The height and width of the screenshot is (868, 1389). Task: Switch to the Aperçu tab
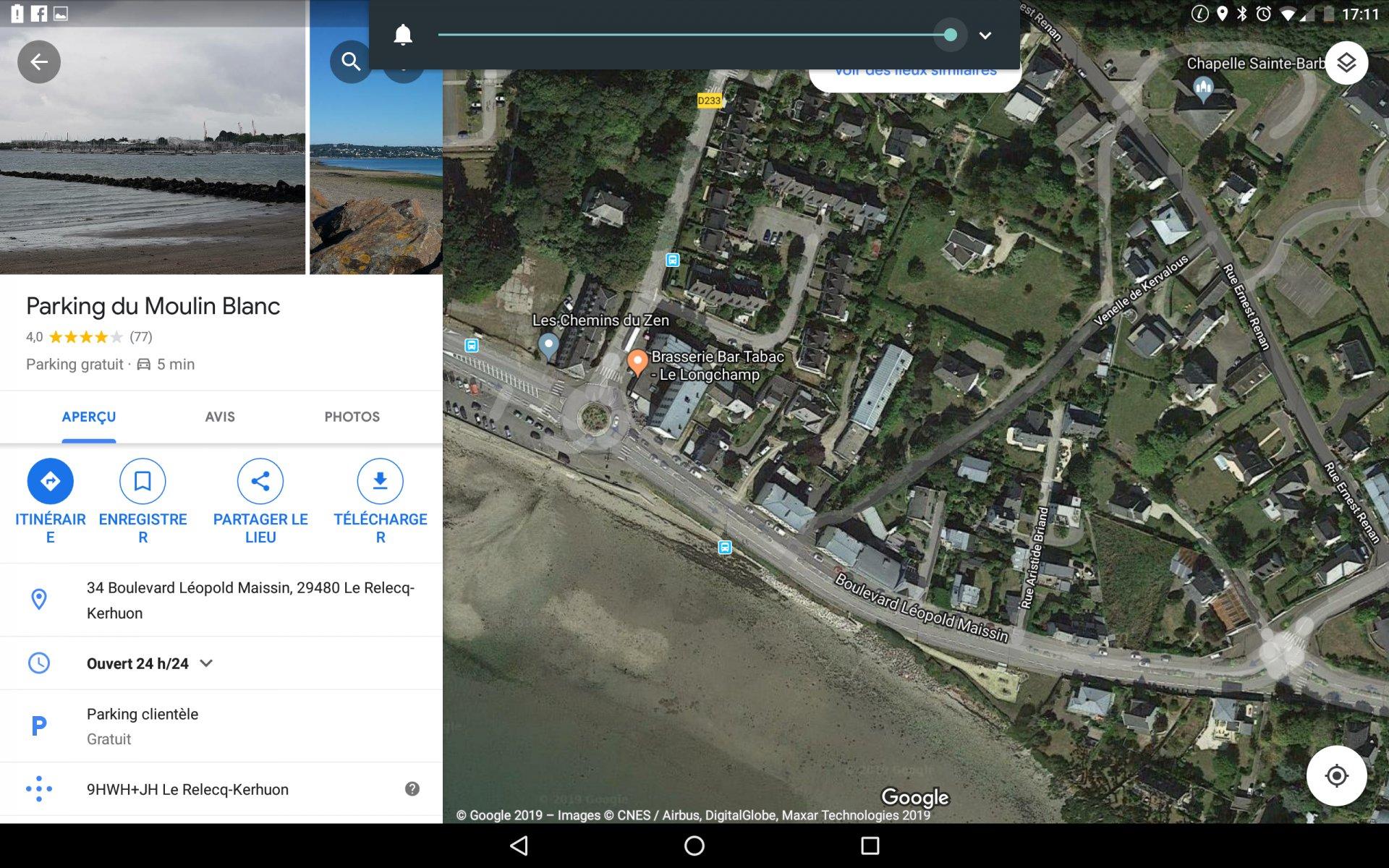pos(89,417)
